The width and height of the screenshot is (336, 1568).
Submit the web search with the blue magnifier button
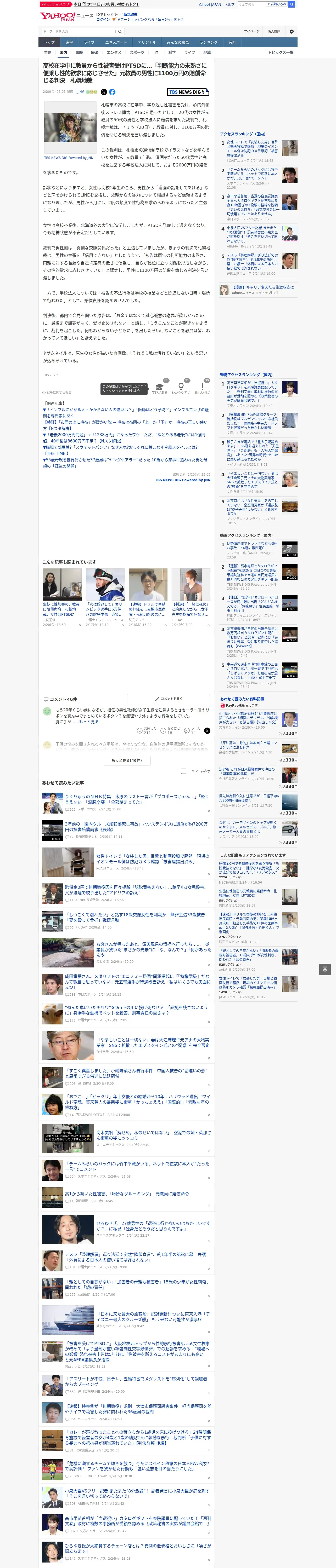point(292,4)
